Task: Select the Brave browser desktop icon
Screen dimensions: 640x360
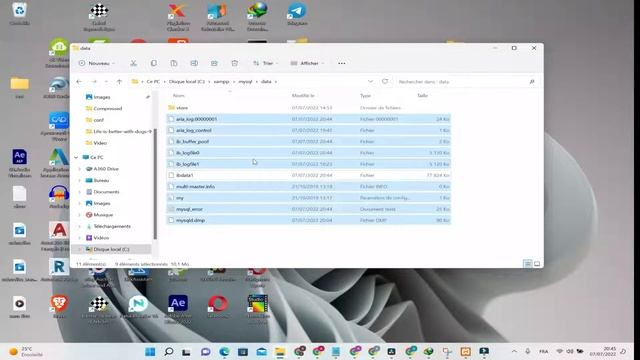Action: coord(59,307)
